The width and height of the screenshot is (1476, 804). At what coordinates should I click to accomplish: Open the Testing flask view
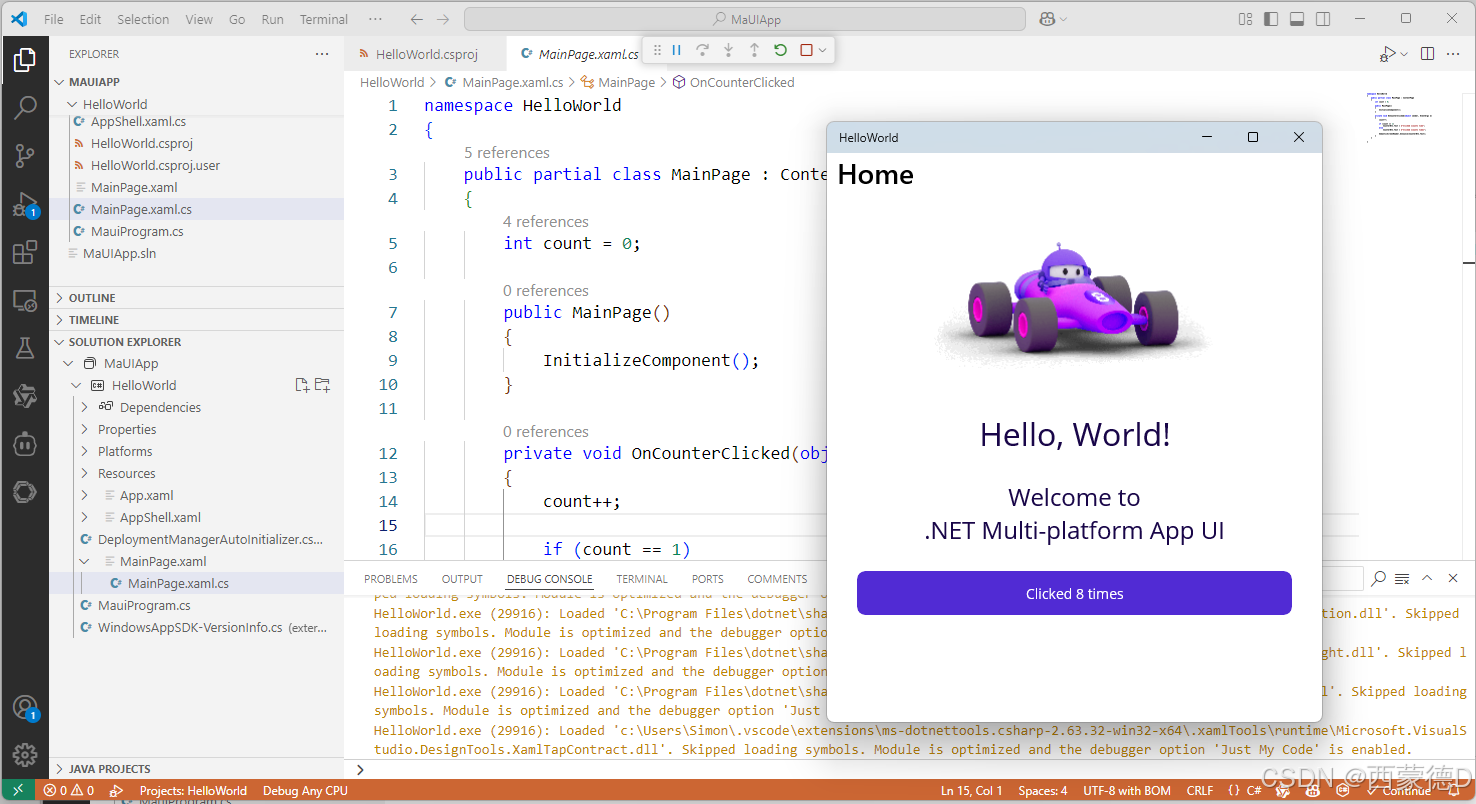point(25,348)
